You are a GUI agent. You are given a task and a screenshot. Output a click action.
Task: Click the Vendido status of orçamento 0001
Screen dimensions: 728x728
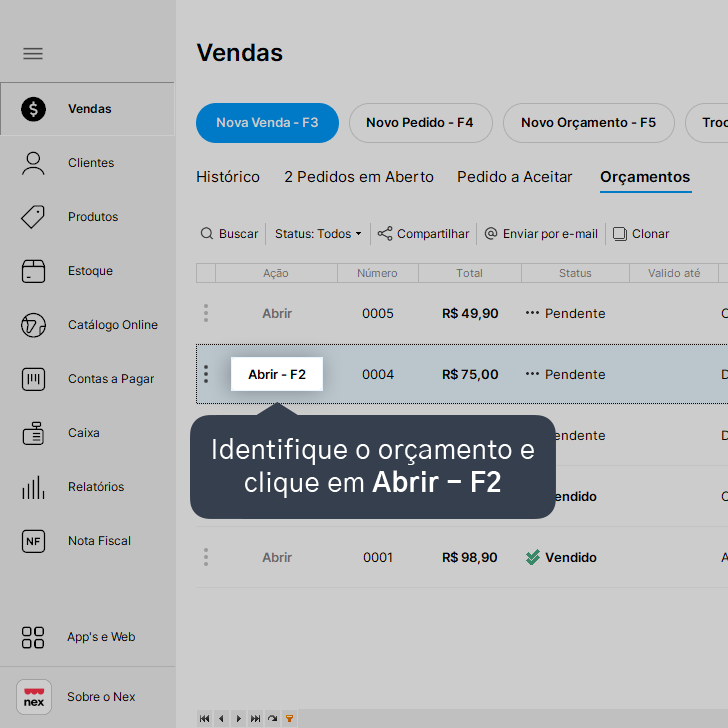(x=561, y=557)
